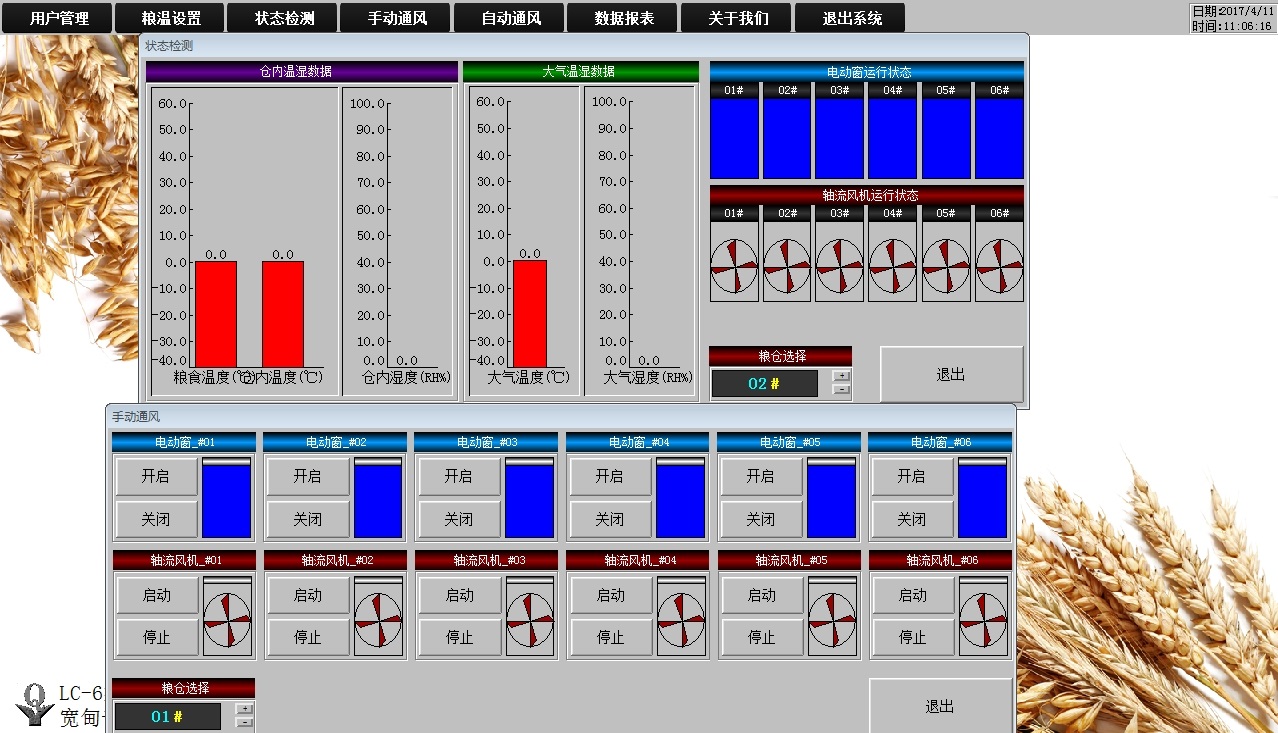Click the blue 电动窗_#06 indicator in 手动通风
This screenshot has width=1278, height=733.
tap(982, 501)
